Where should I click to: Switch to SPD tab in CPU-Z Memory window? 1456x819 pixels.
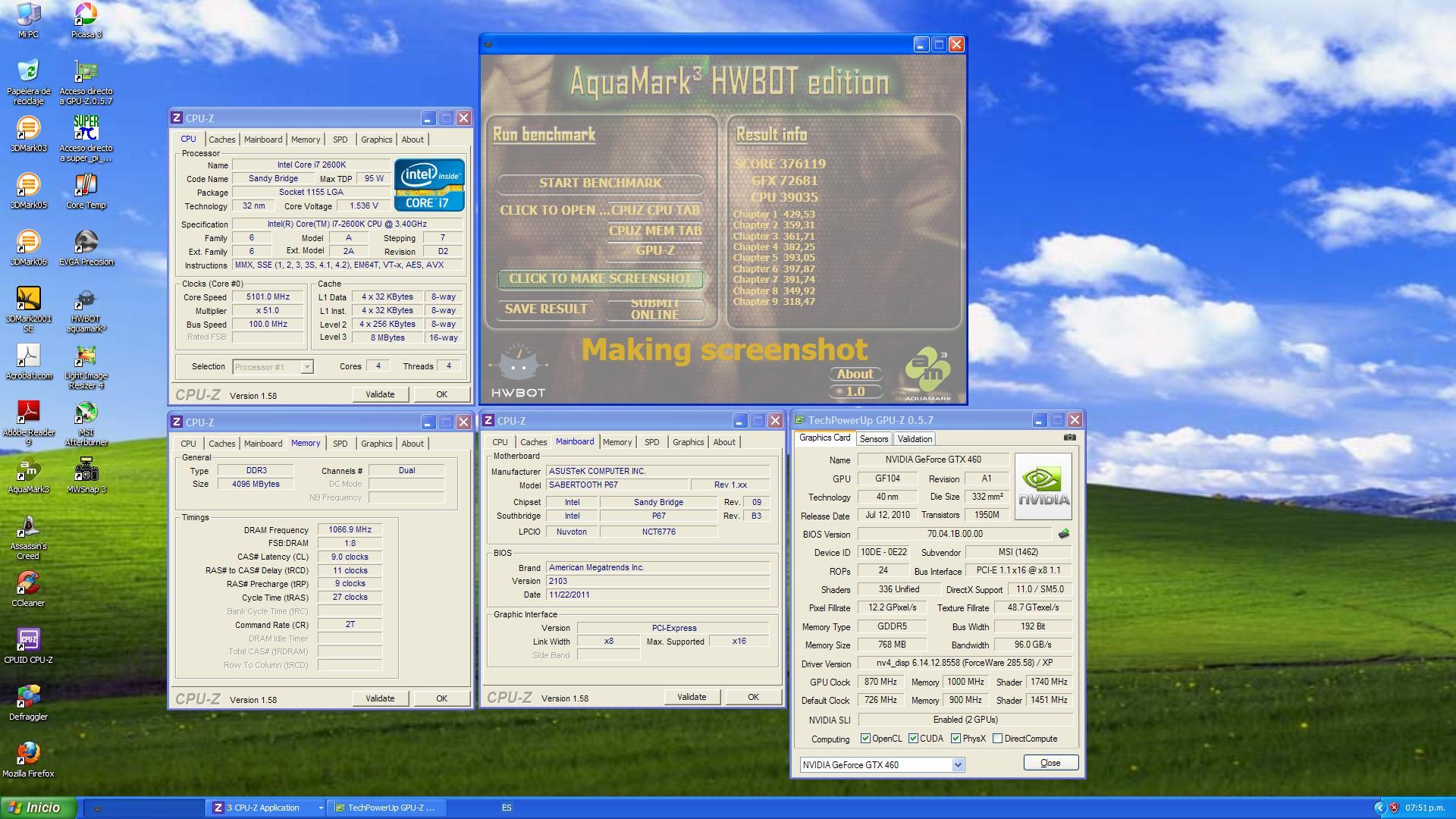(x=340, y=444)
